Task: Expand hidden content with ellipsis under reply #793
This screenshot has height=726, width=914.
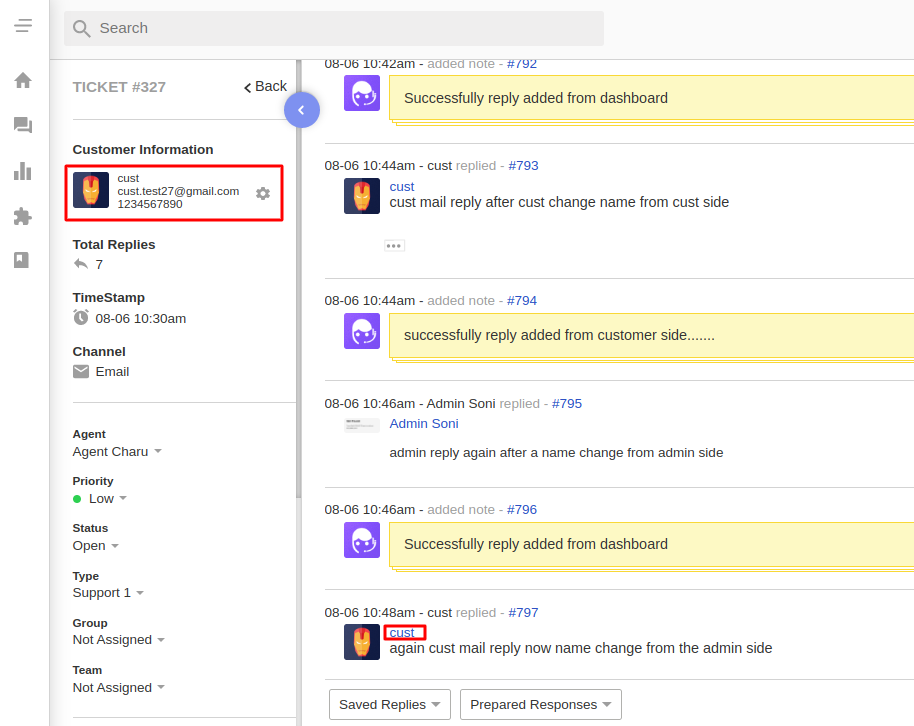Action: (393, 245)
